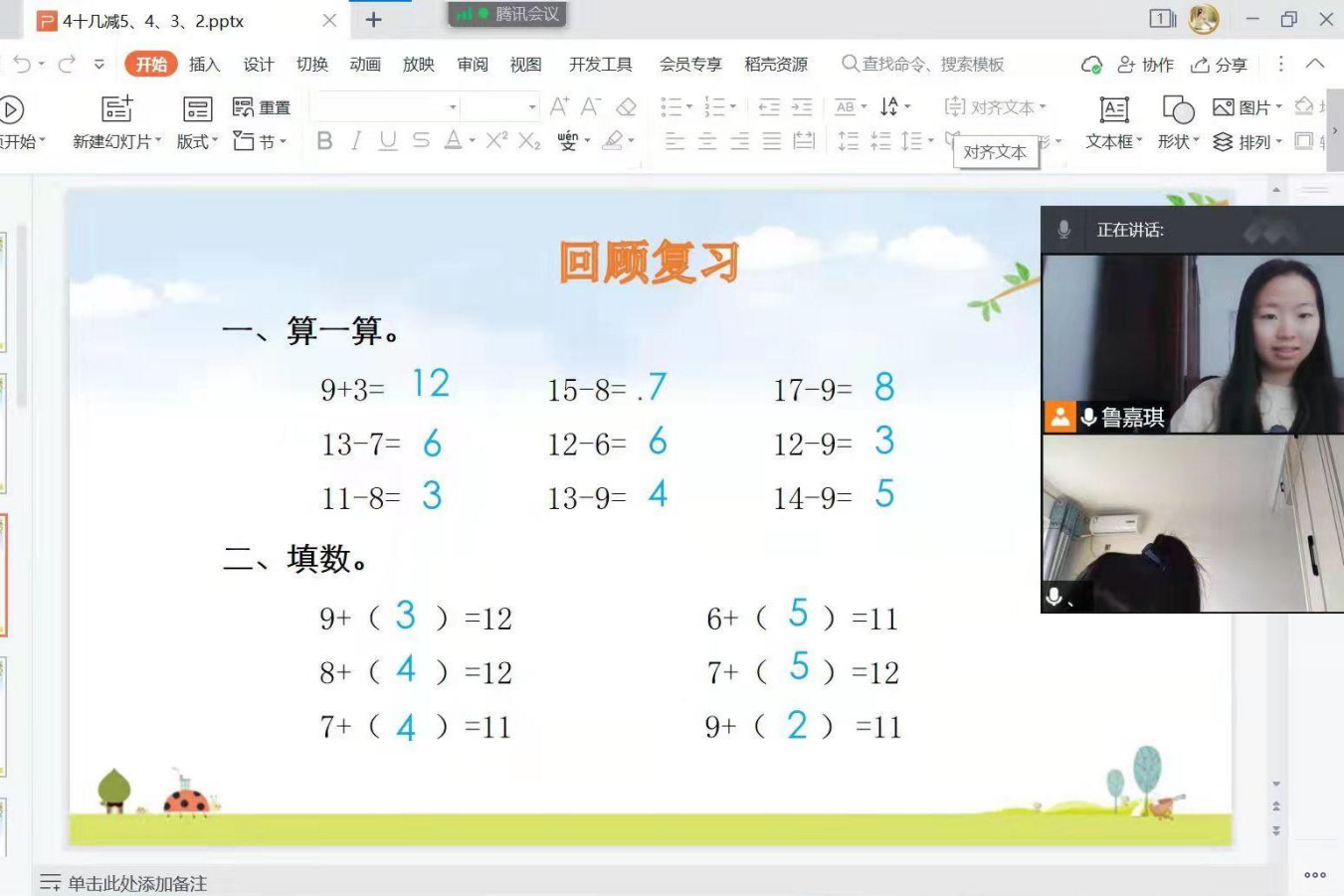Mute microphone for 鲁嘉琪 video
Viewport: 1344px width, 896px height.
(1088, 418)
